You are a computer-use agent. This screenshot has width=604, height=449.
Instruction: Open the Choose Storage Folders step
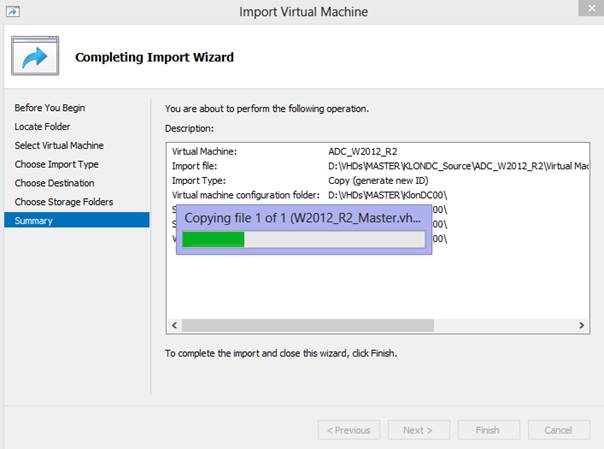[x=64, y=202]
